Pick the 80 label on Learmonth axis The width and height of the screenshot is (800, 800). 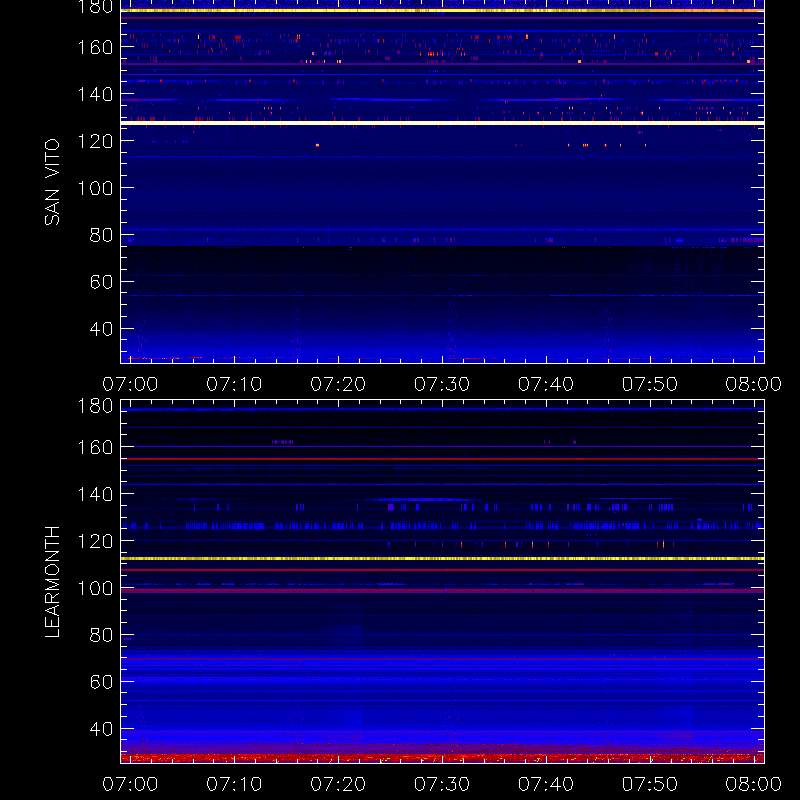click(101, 635)
